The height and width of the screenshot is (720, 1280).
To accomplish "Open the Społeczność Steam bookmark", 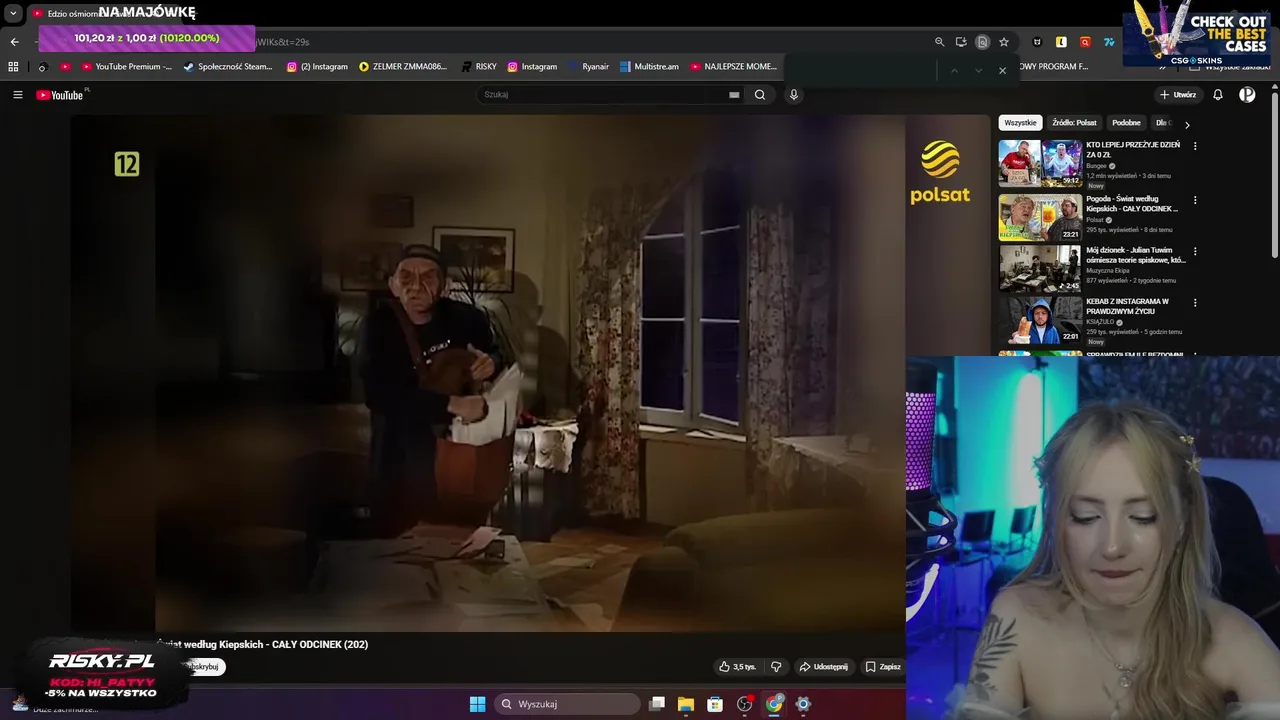I will click(x=227, y=67).
